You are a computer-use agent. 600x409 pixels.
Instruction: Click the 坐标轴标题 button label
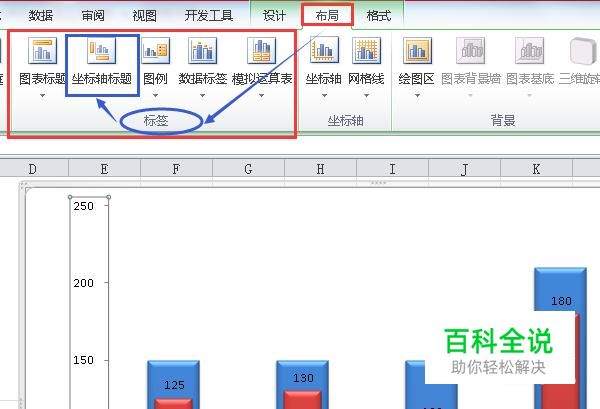[102, 79]
